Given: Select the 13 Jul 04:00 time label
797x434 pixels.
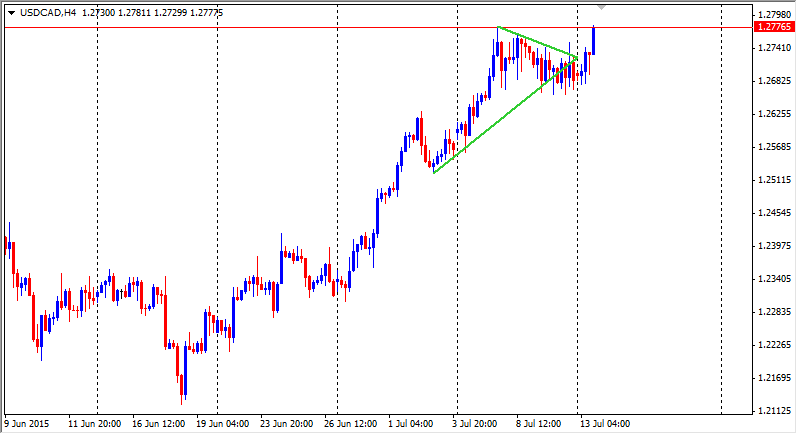Looking at the screenshot, I should point(605,423).
